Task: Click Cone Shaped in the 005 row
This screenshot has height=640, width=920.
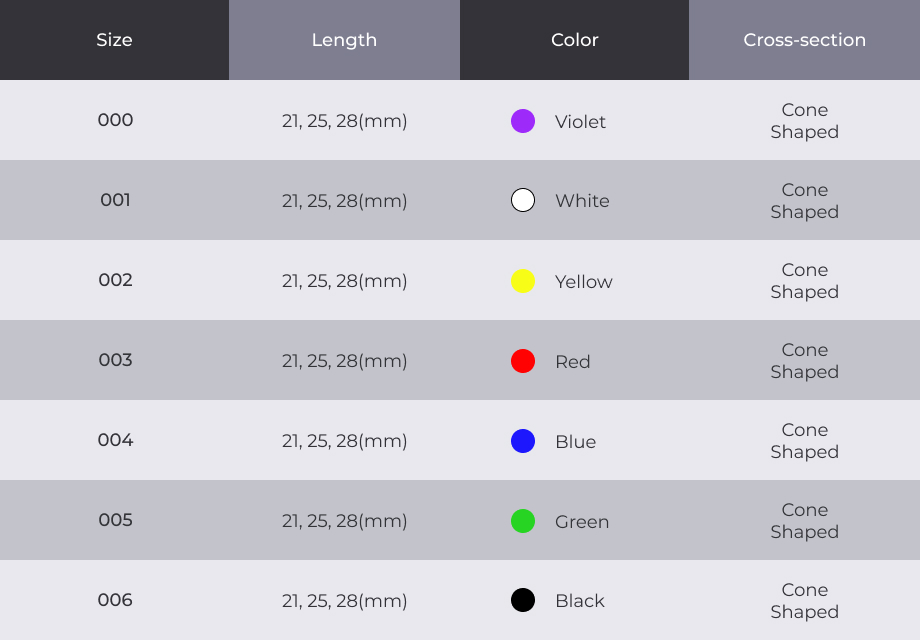Action: [x=804, y=521]
